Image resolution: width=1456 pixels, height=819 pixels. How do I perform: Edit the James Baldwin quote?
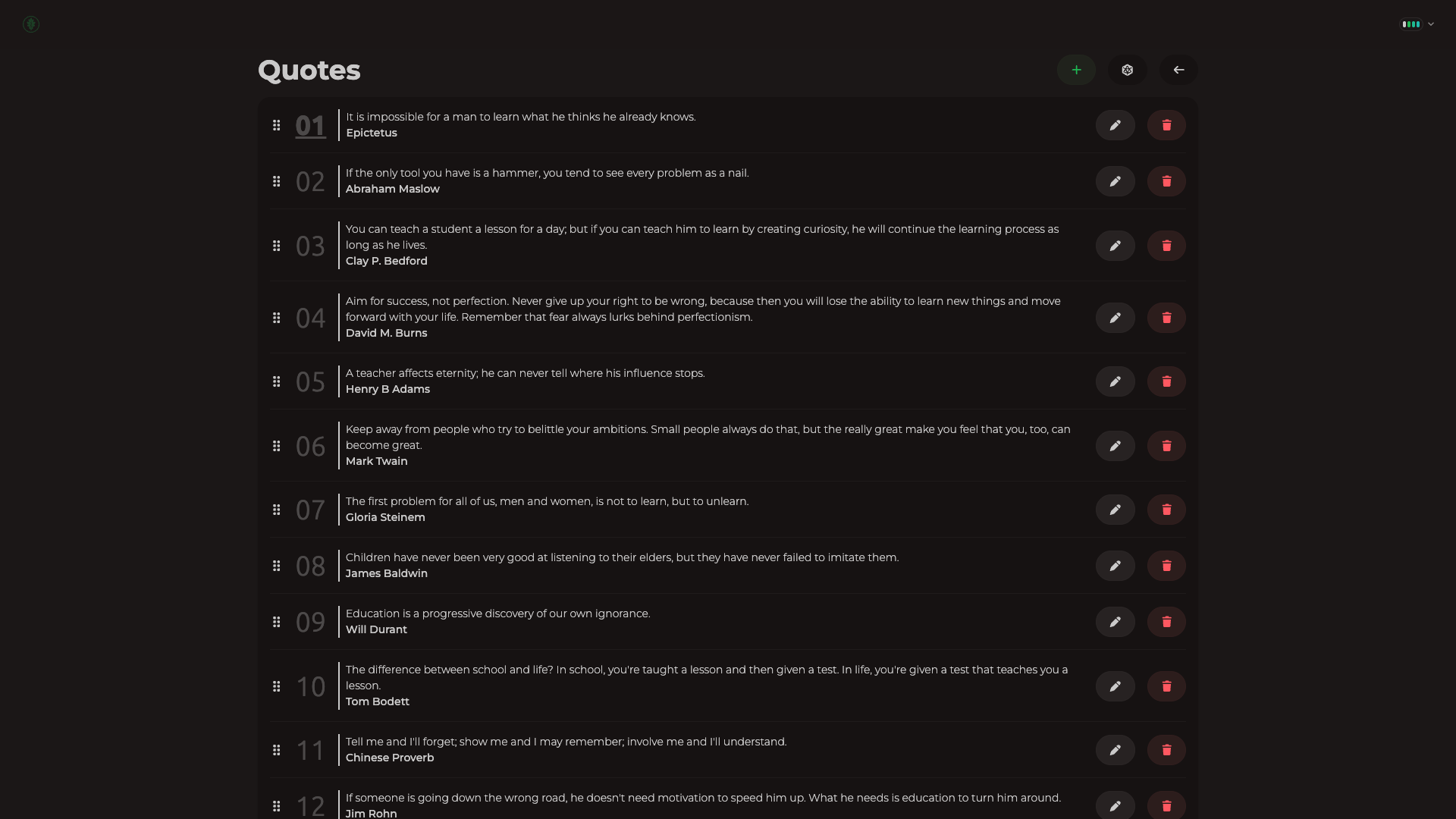coord(1115,566)
